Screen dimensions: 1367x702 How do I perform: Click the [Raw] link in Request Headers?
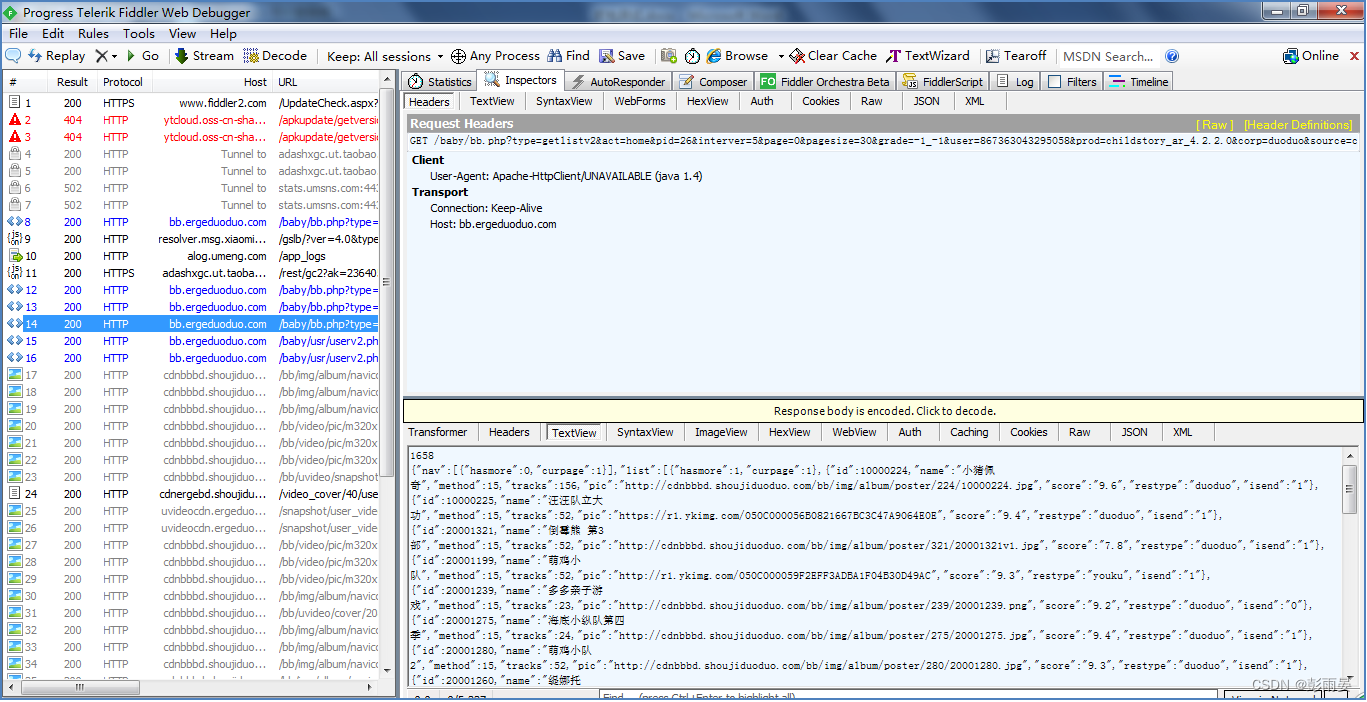1215,125
